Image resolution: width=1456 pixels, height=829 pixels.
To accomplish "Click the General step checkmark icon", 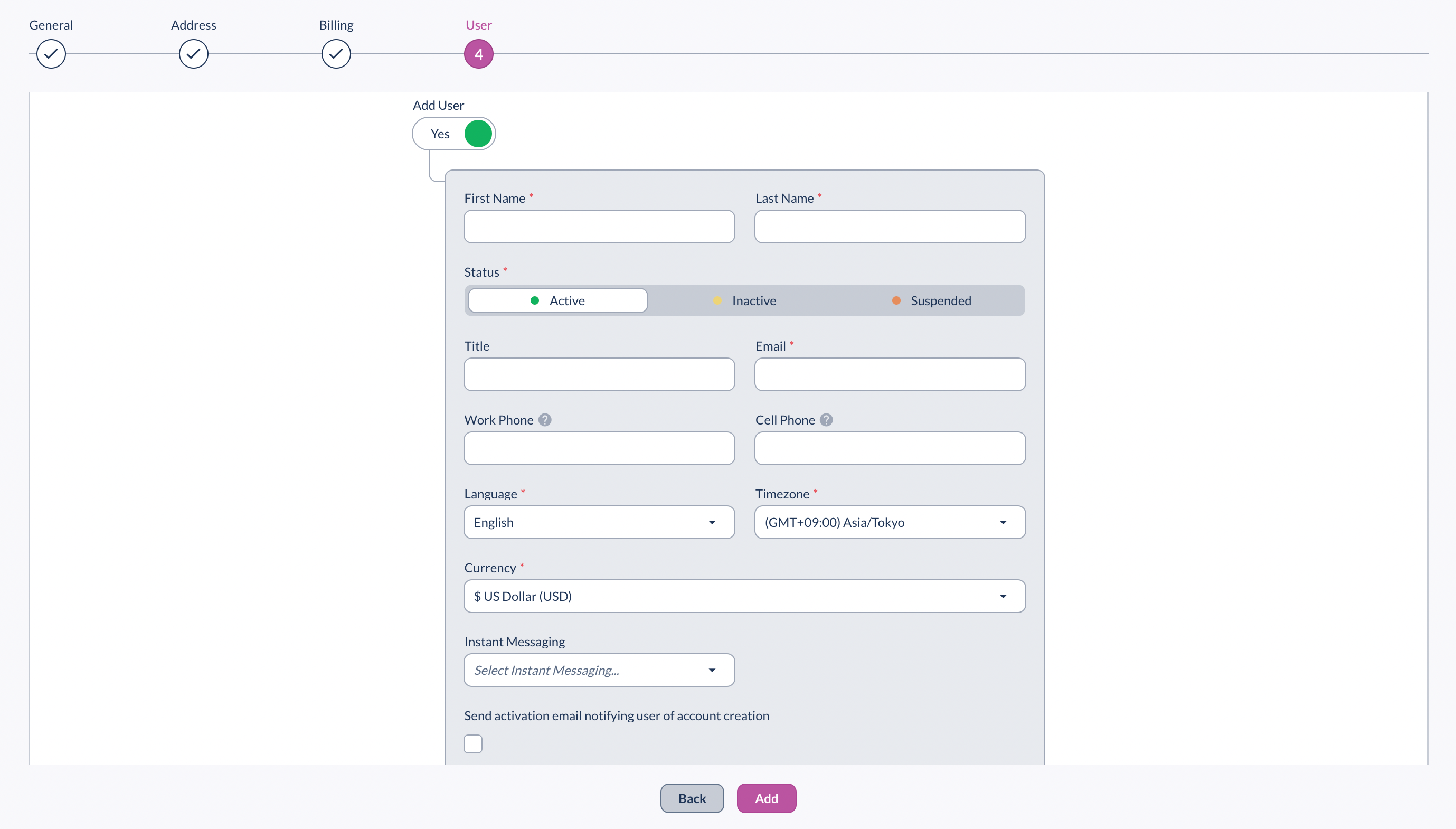I will [51, 54].
